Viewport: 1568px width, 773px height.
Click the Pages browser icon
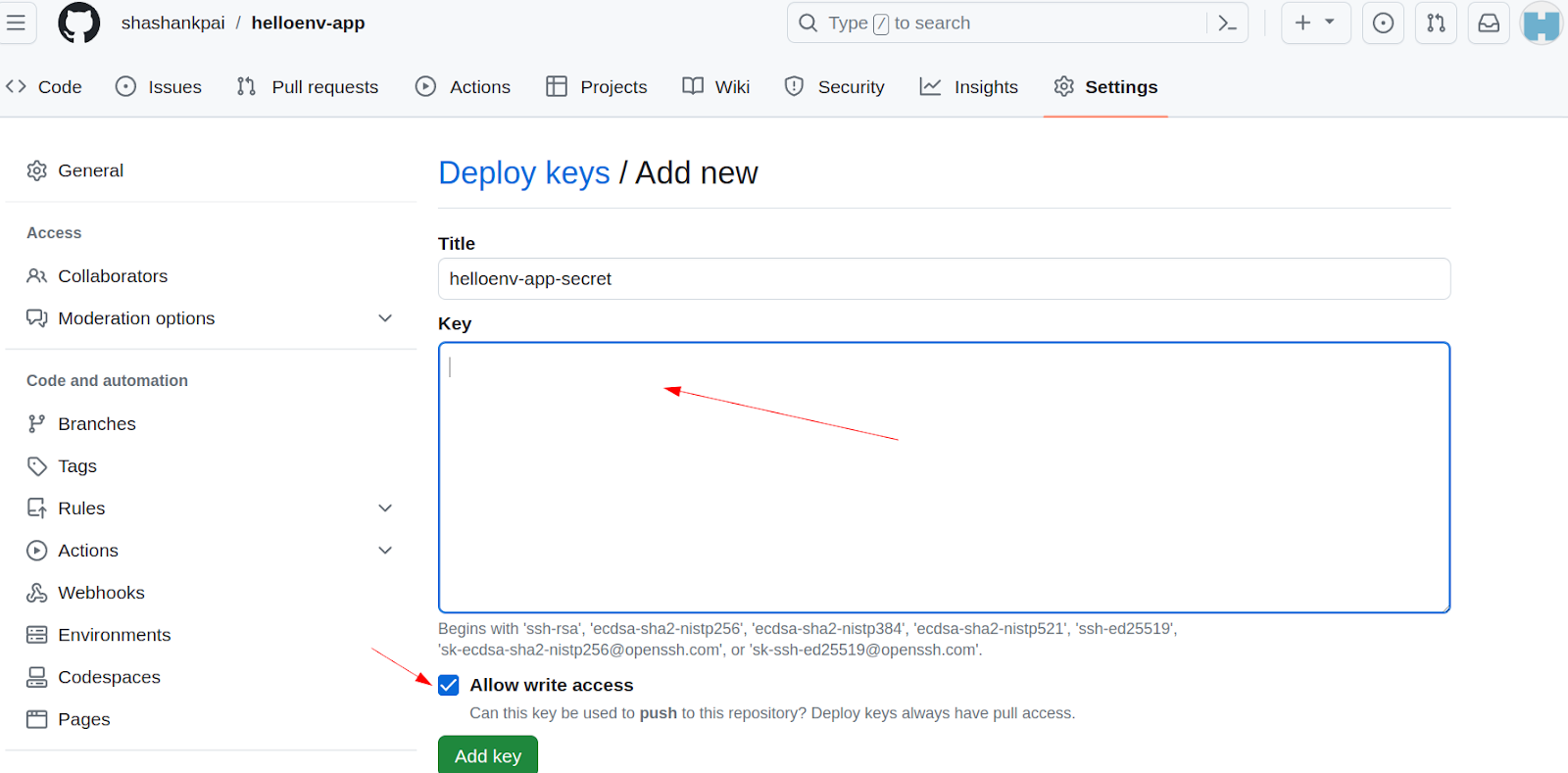pos(37,719)
